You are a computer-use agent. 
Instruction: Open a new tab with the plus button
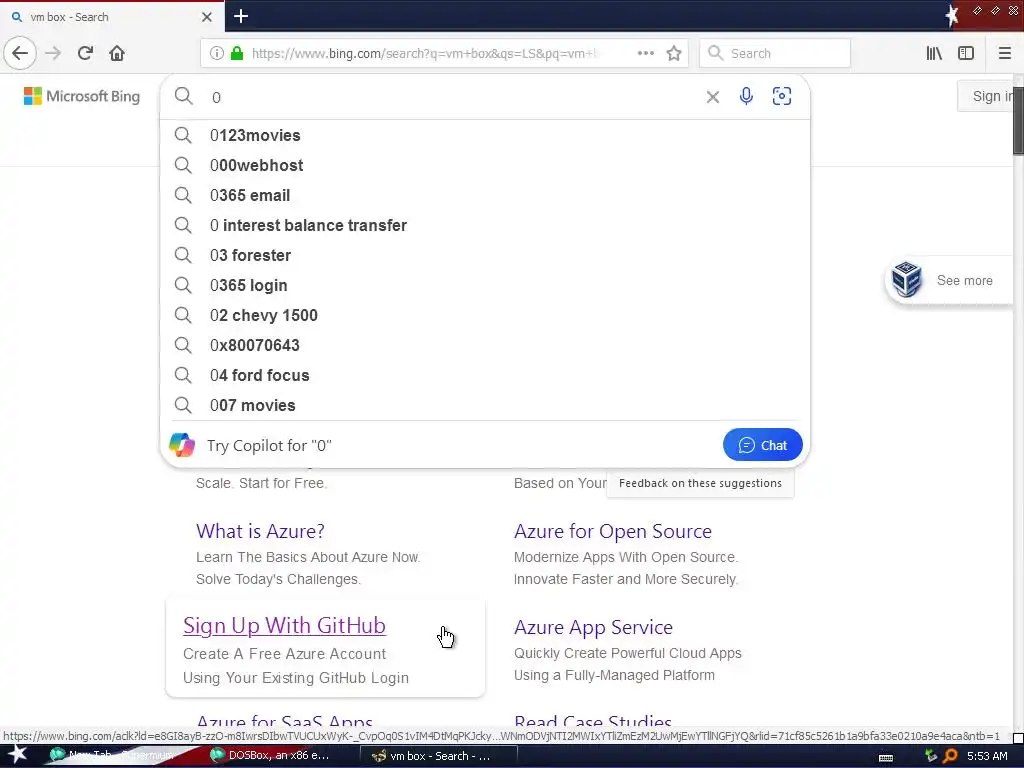[241, 16]
